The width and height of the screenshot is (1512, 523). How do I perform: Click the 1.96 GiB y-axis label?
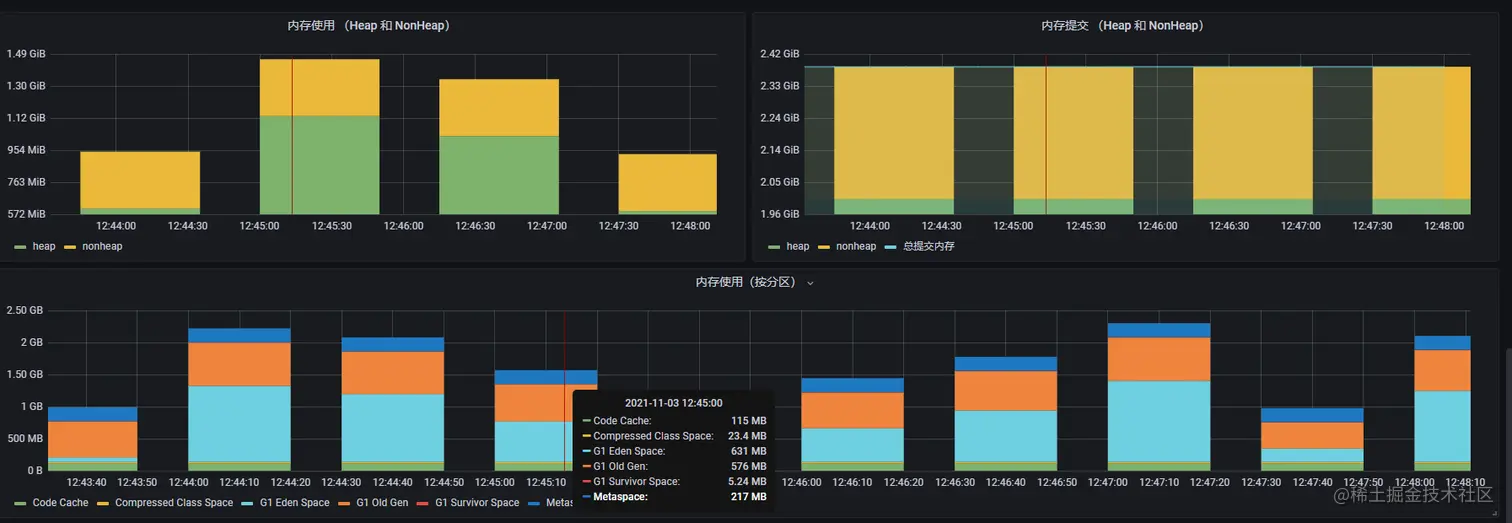point(779,214)
